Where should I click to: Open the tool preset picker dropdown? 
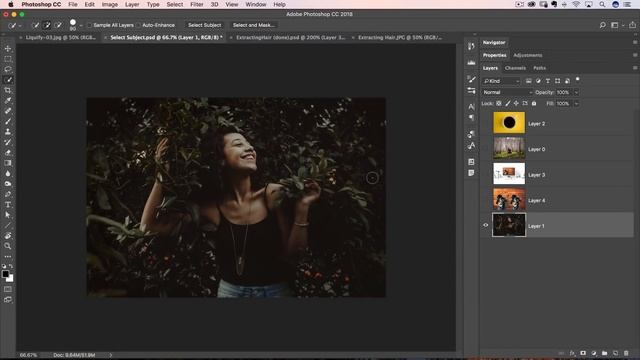20,26
